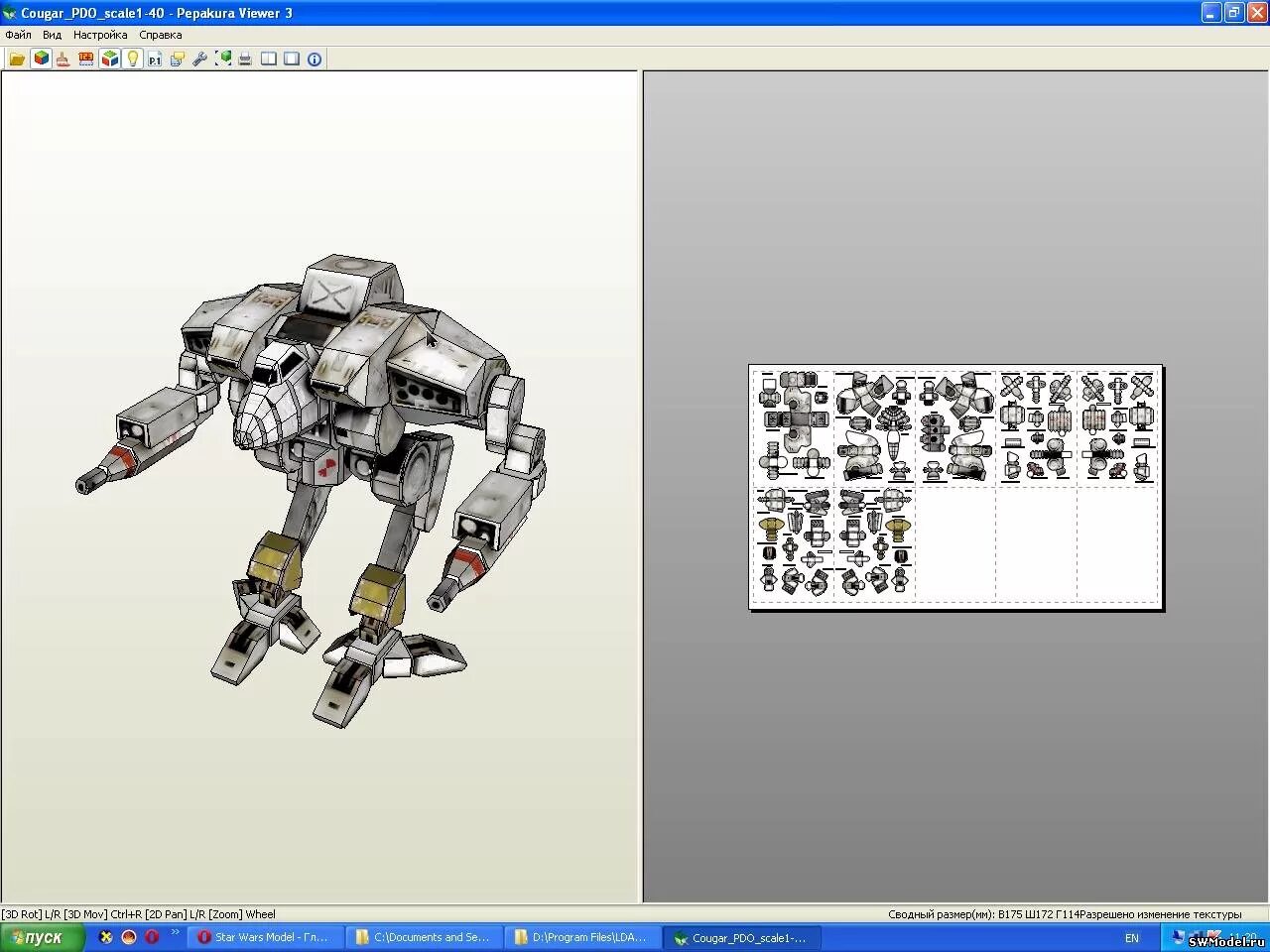
Task: Click the yellow note pages icon
Action: pos(178,59)
